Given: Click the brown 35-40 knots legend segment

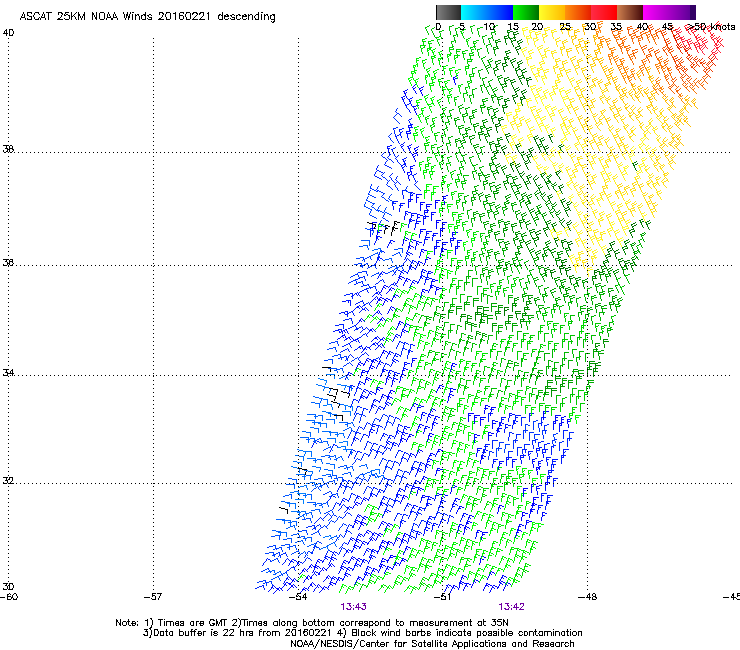Looking at the screenshot, I should (630, 12).
